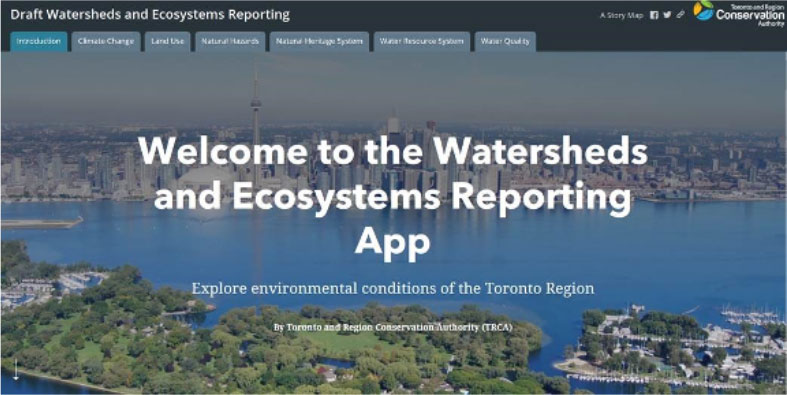Click the 'Explore environmental conditions' subtitle
The image size is (787, 395).
coord(393,289)
